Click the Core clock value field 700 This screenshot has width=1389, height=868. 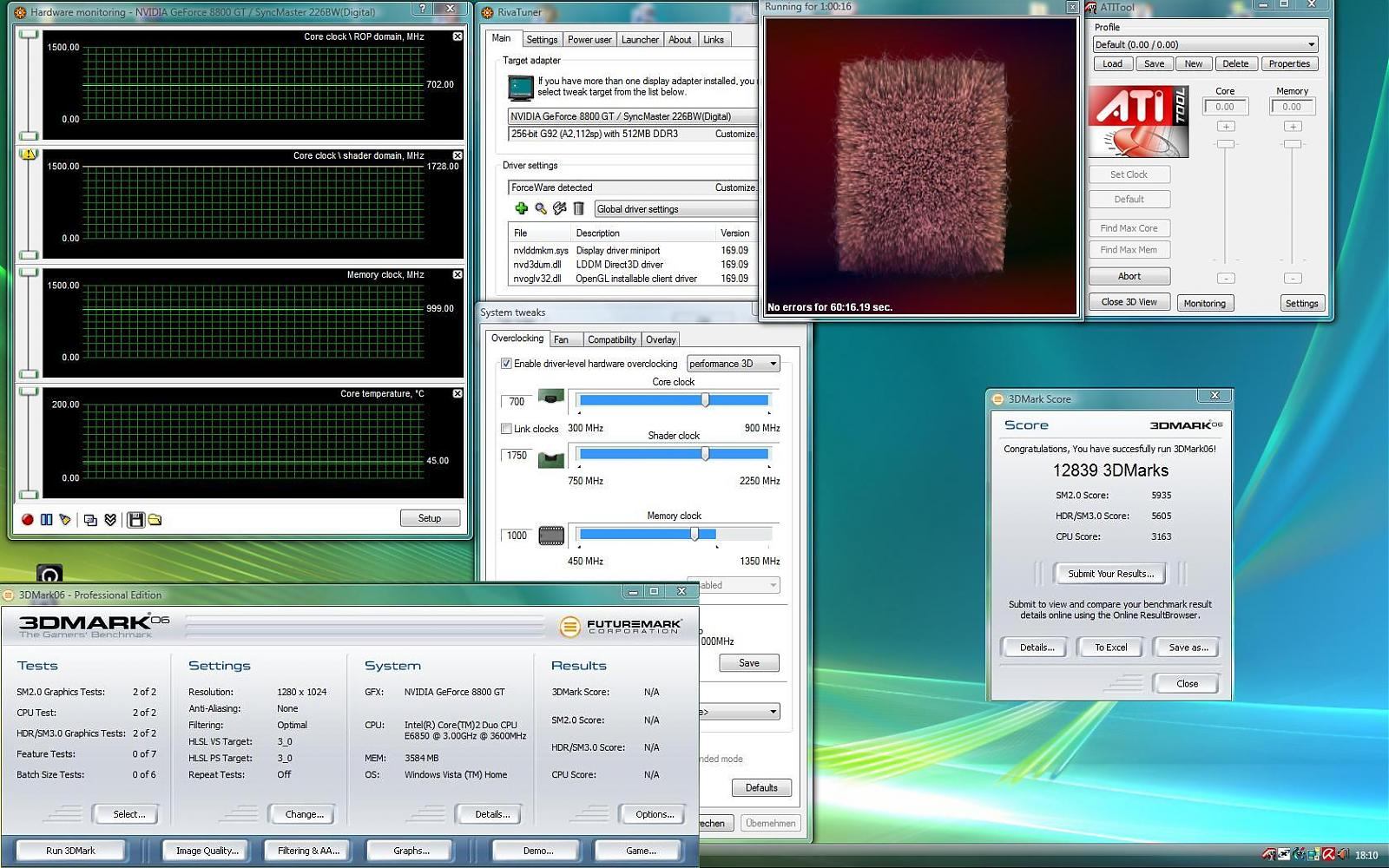tap(517, 401)
